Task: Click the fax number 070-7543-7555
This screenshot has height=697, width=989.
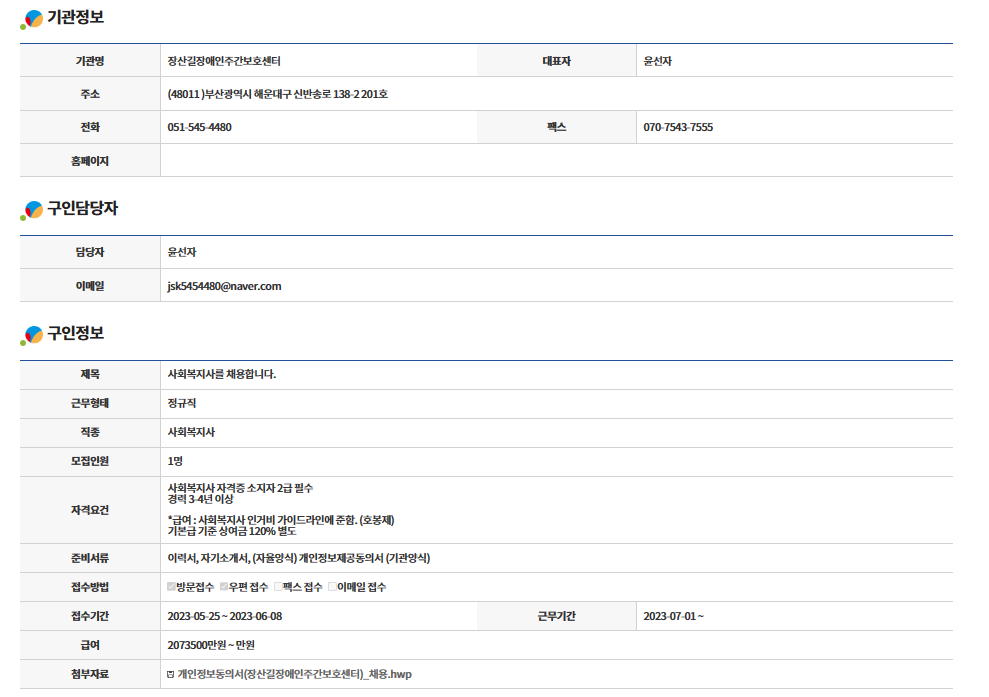Action: [678, 128]
